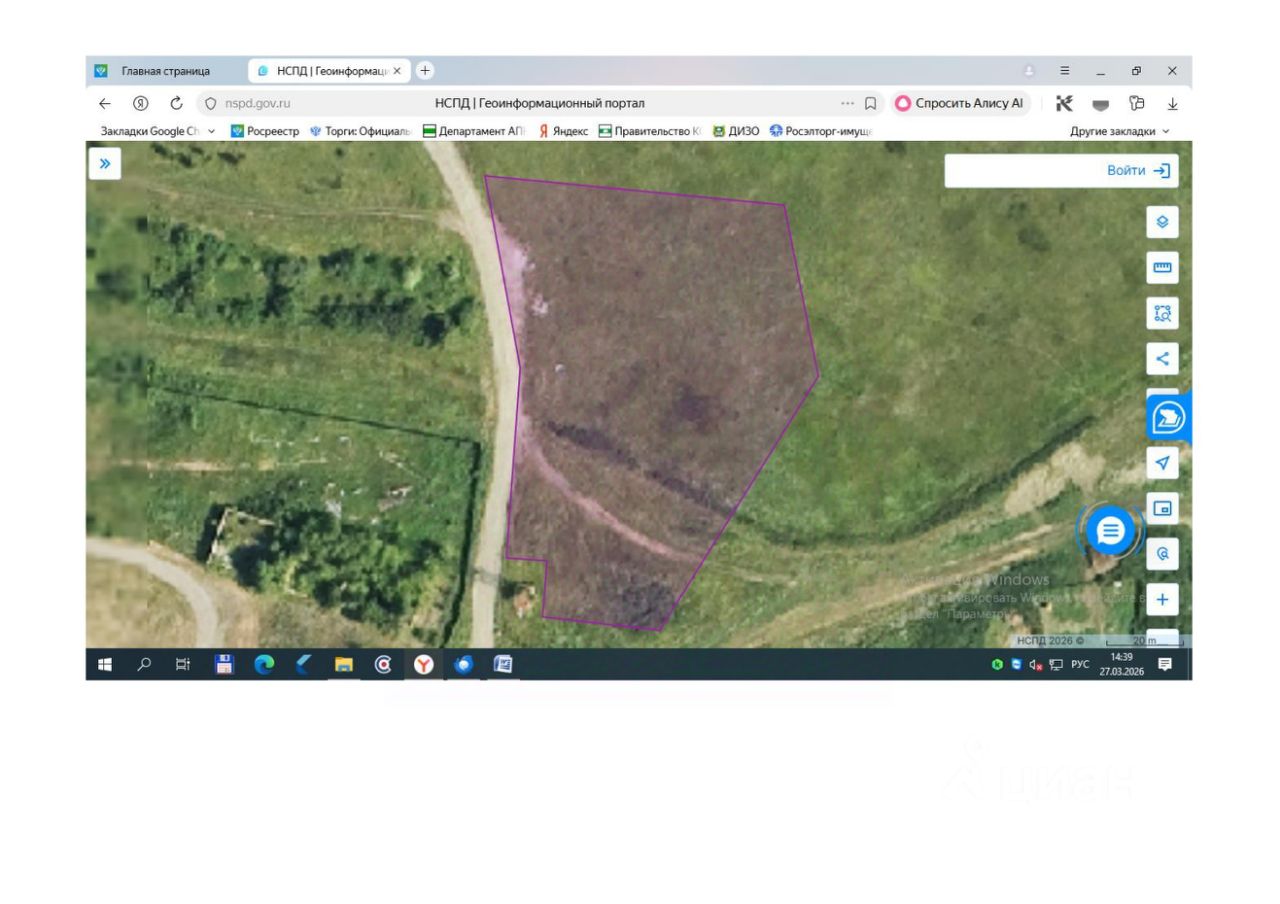Image resolution: width=1280 pixels, height=904 pixels.
Task: Activate the area search selection tool
Action: tap(1162, 314)
